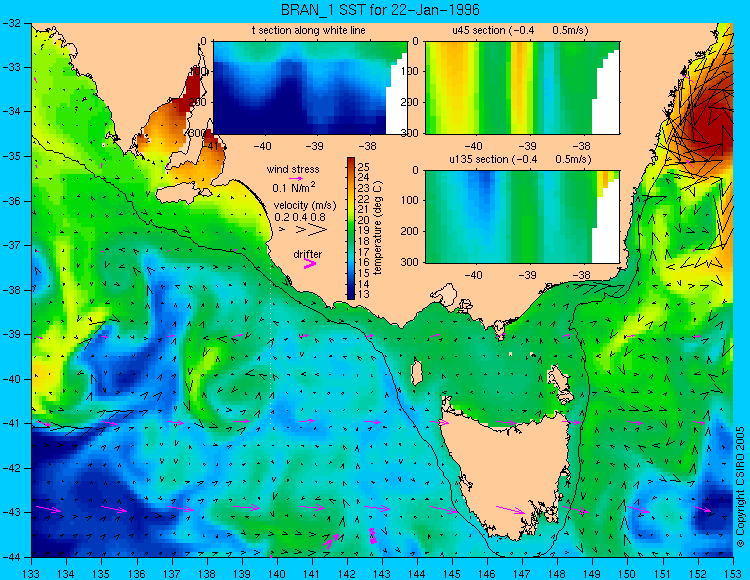Click latitude axis label -43

[x=11, y=513]
